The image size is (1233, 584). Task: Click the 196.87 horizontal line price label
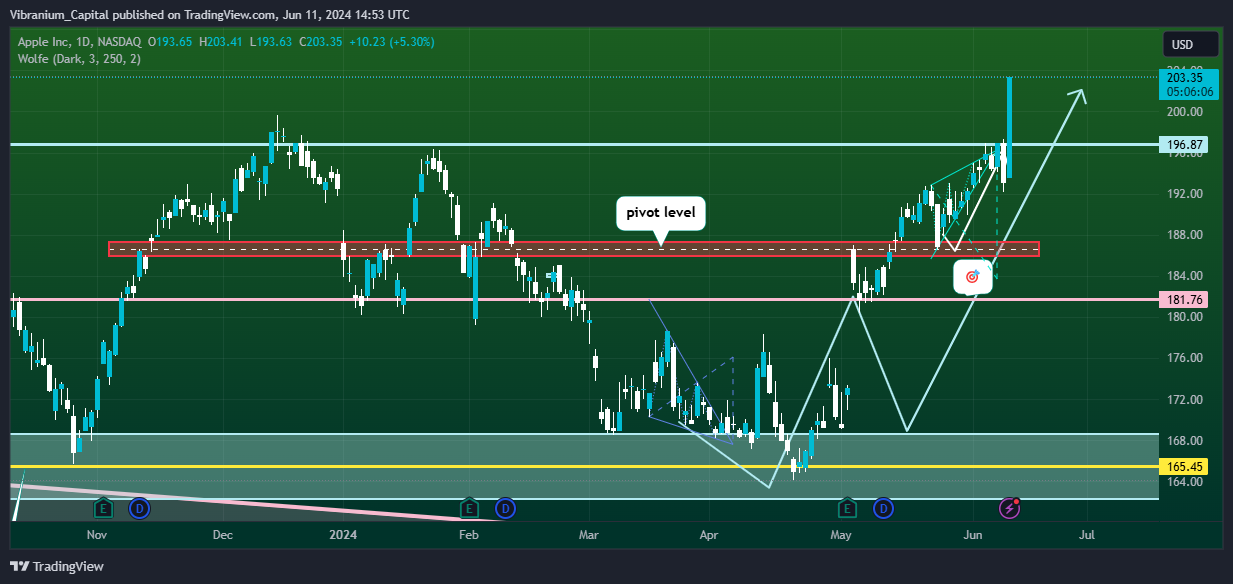pos(1183,145)
